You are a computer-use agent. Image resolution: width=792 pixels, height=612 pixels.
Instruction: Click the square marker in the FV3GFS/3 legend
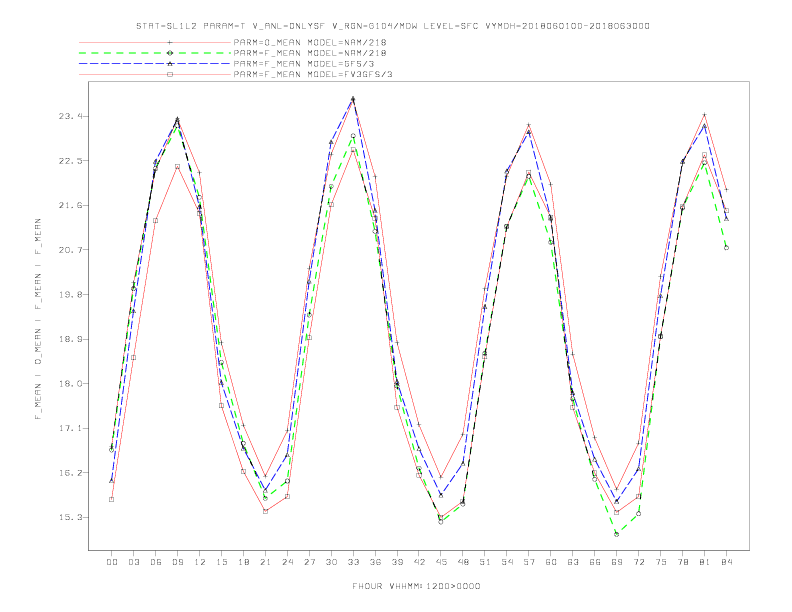point(170,74)
